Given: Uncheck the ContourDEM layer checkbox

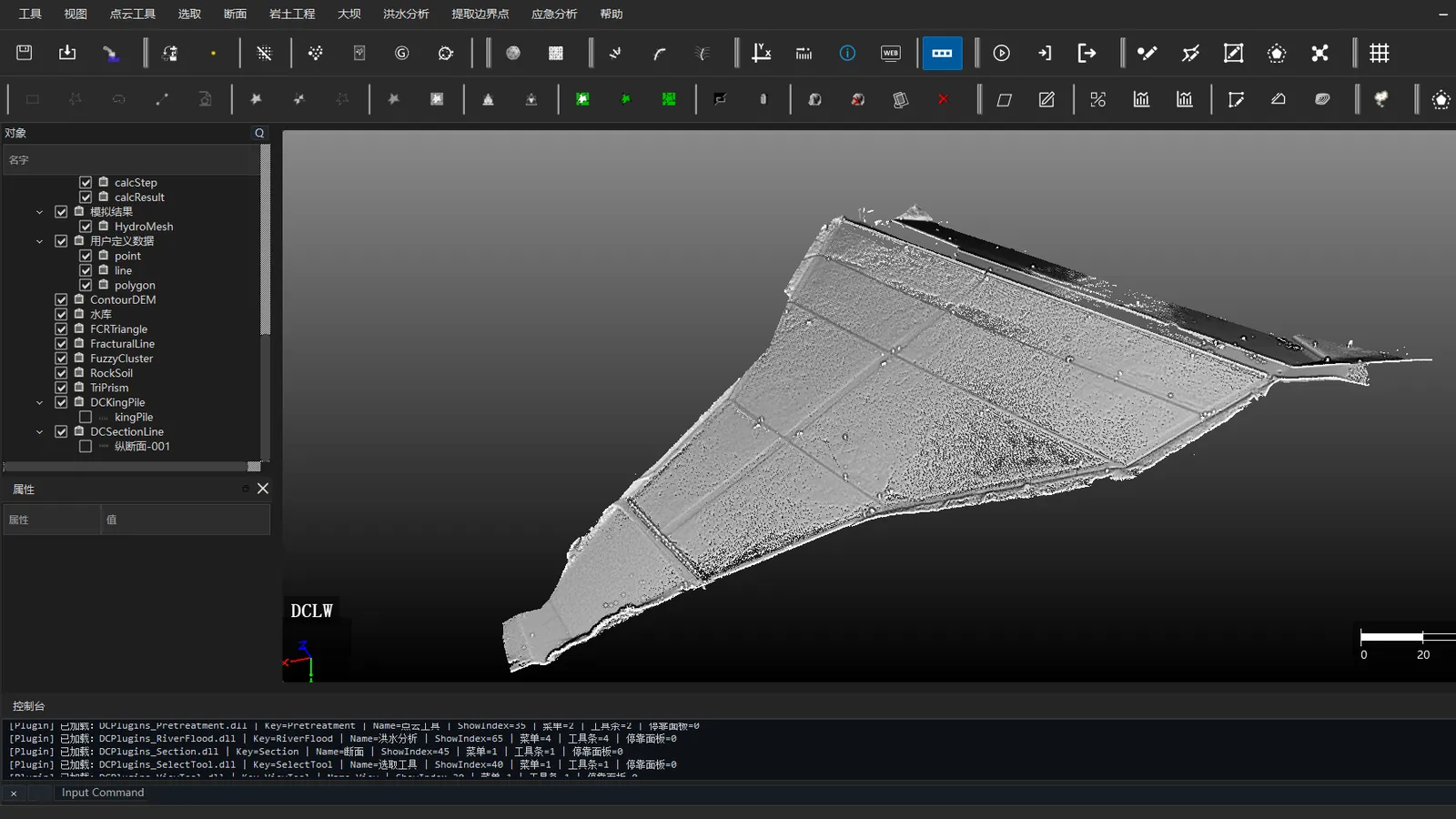Looking at the screenshot, I should coord(61,299).
